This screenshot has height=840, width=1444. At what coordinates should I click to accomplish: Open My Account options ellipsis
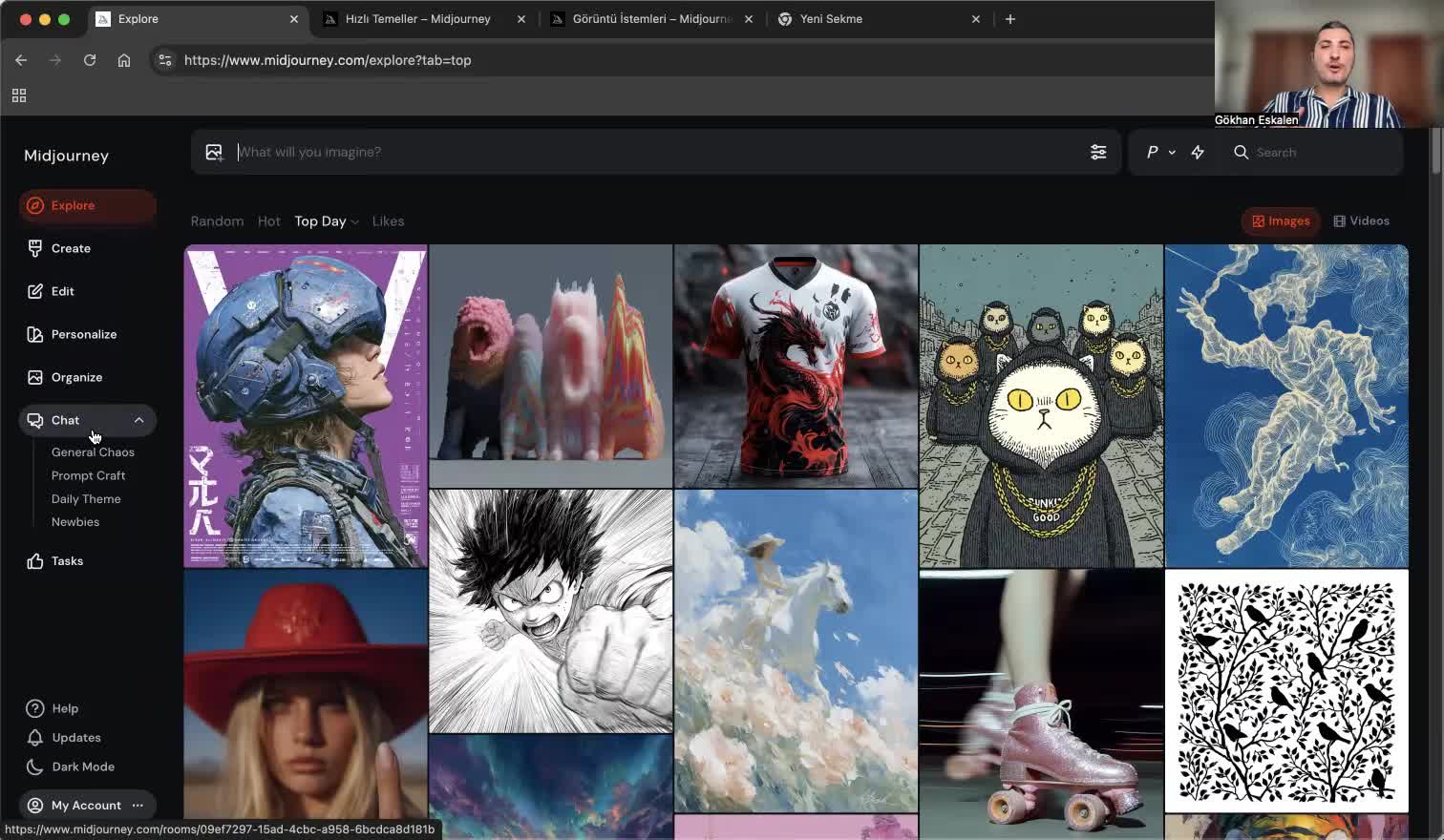point(138,806)
